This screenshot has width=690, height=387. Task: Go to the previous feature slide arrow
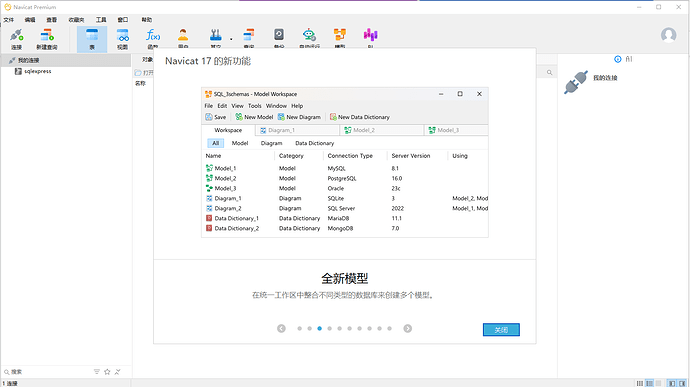point(281,328)
